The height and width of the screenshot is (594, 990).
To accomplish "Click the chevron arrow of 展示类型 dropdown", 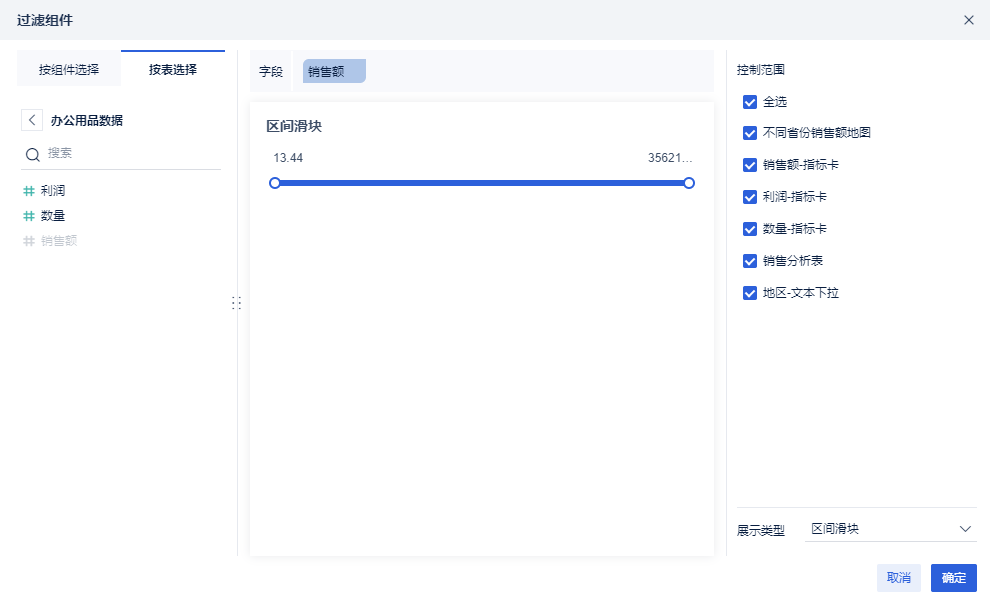I will (x=965, y=529).
